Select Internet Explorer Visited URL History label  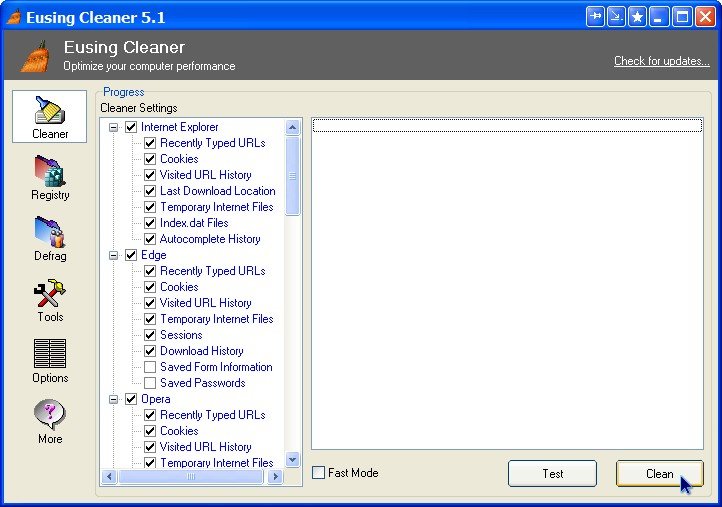click(206, 175)
